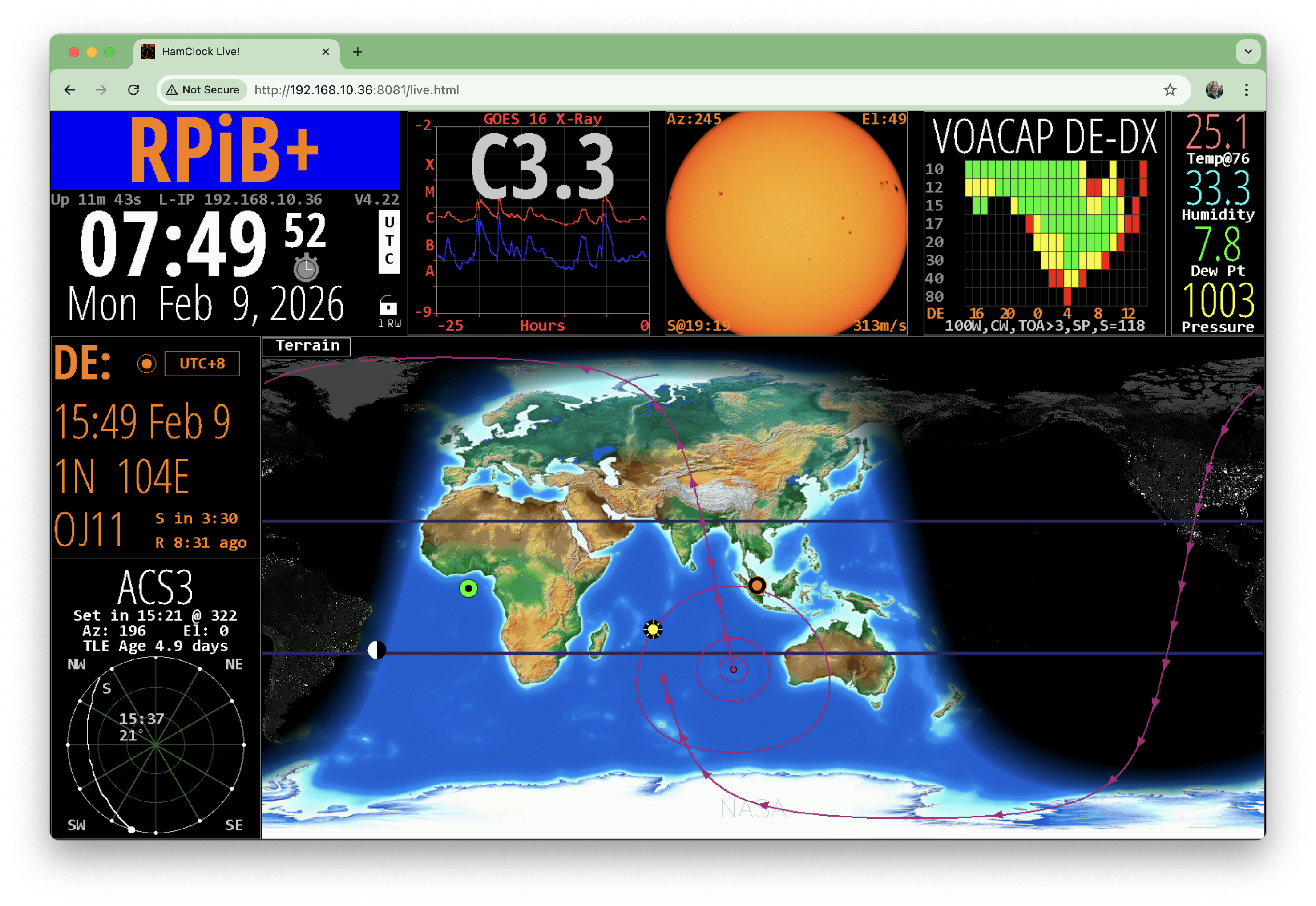Reload the HamClock Live page
The height and width of the screenshot is (906, 1316).
133,90
